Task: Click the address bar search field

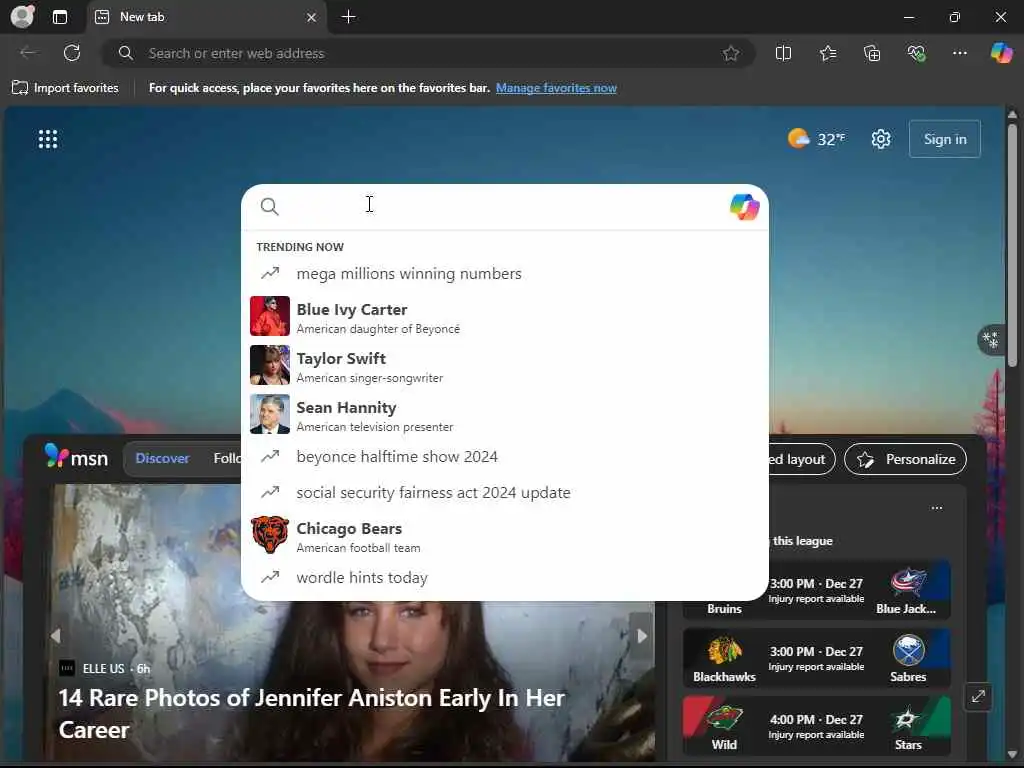Action: click(428, 54)
